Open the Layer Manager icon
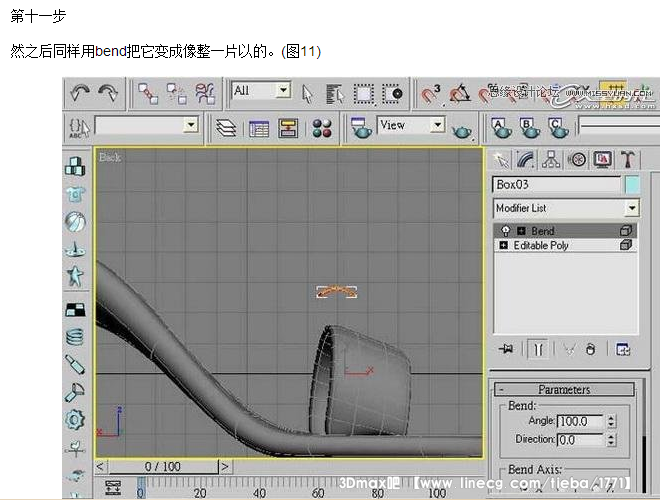The width and height of the screenshot is (660, 500). coord(226,128)
